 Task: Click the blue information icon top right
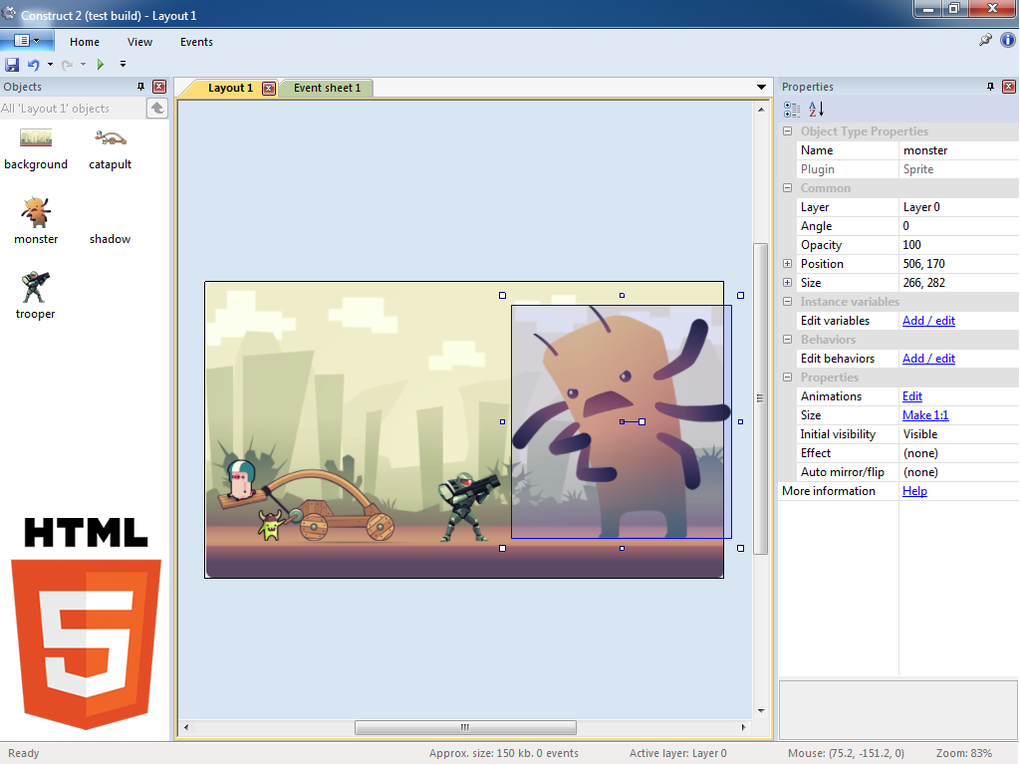pyautogui.click(x=1008, y=40)
